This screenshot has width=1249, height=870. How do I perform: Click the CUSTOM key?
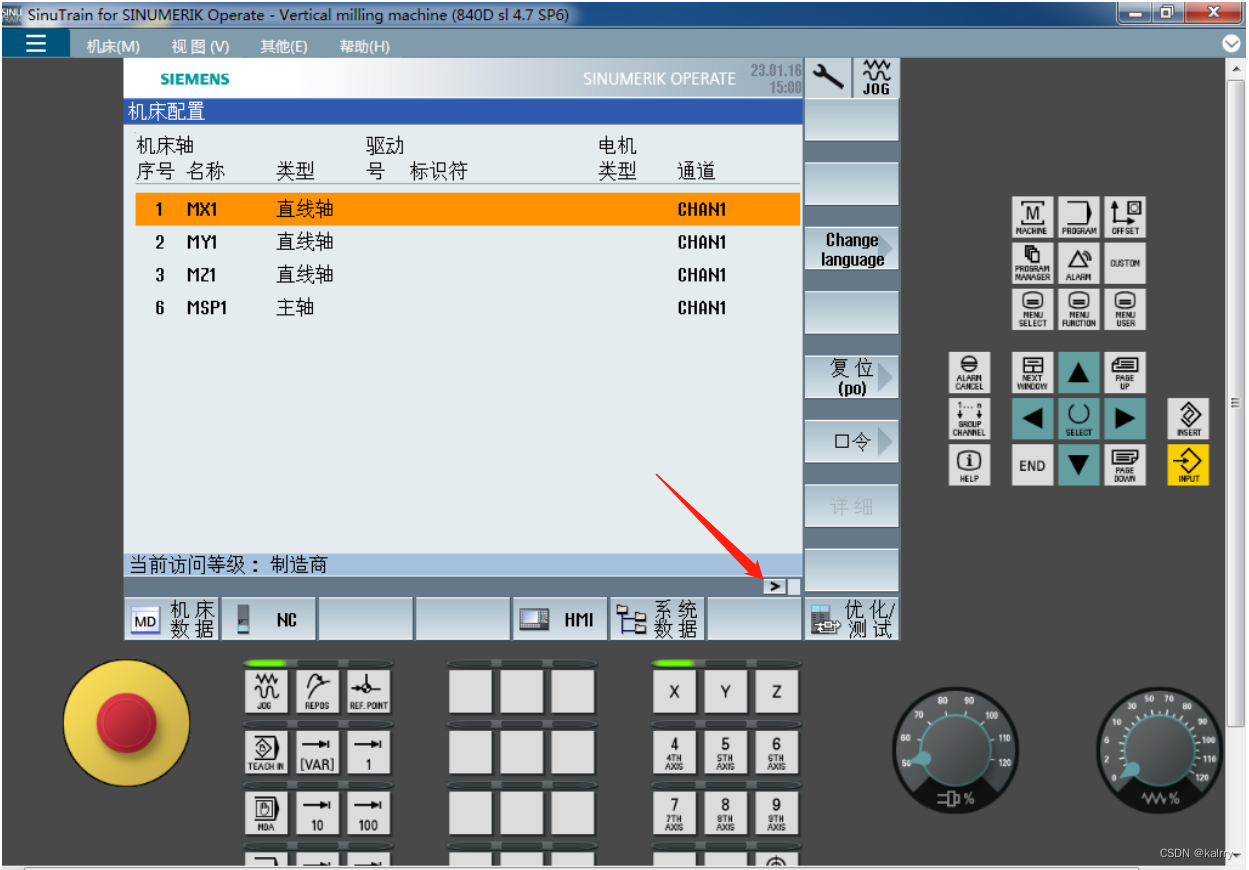(1125, 263)
